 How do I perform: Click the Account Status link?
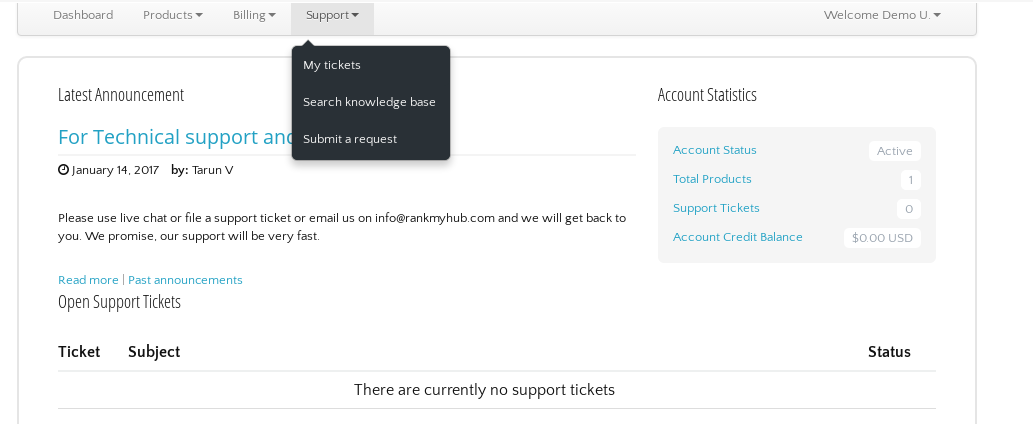click(x=715, y=150)
